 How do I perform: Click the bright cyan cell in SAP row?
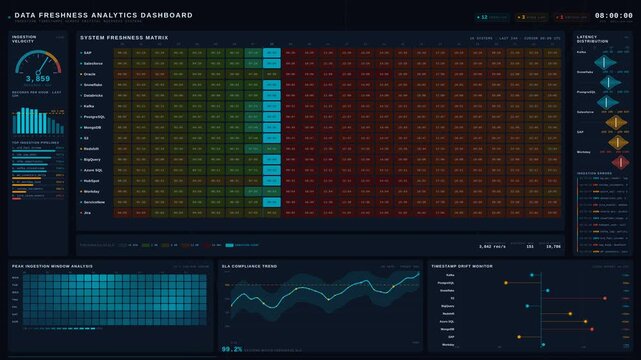click(272, 53)
